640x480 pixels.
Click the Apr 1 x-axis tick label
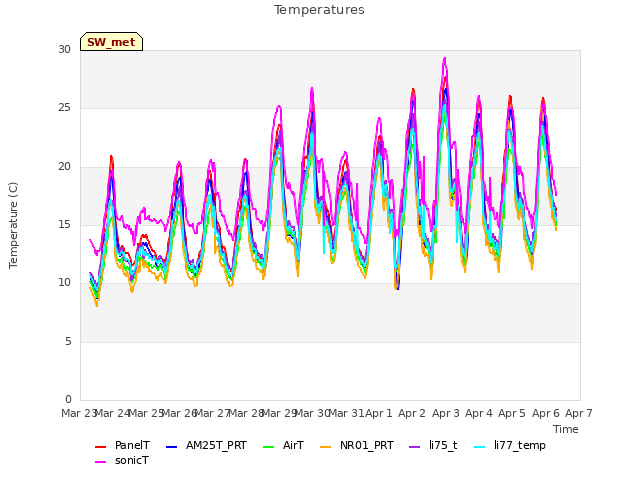point(379,413)
